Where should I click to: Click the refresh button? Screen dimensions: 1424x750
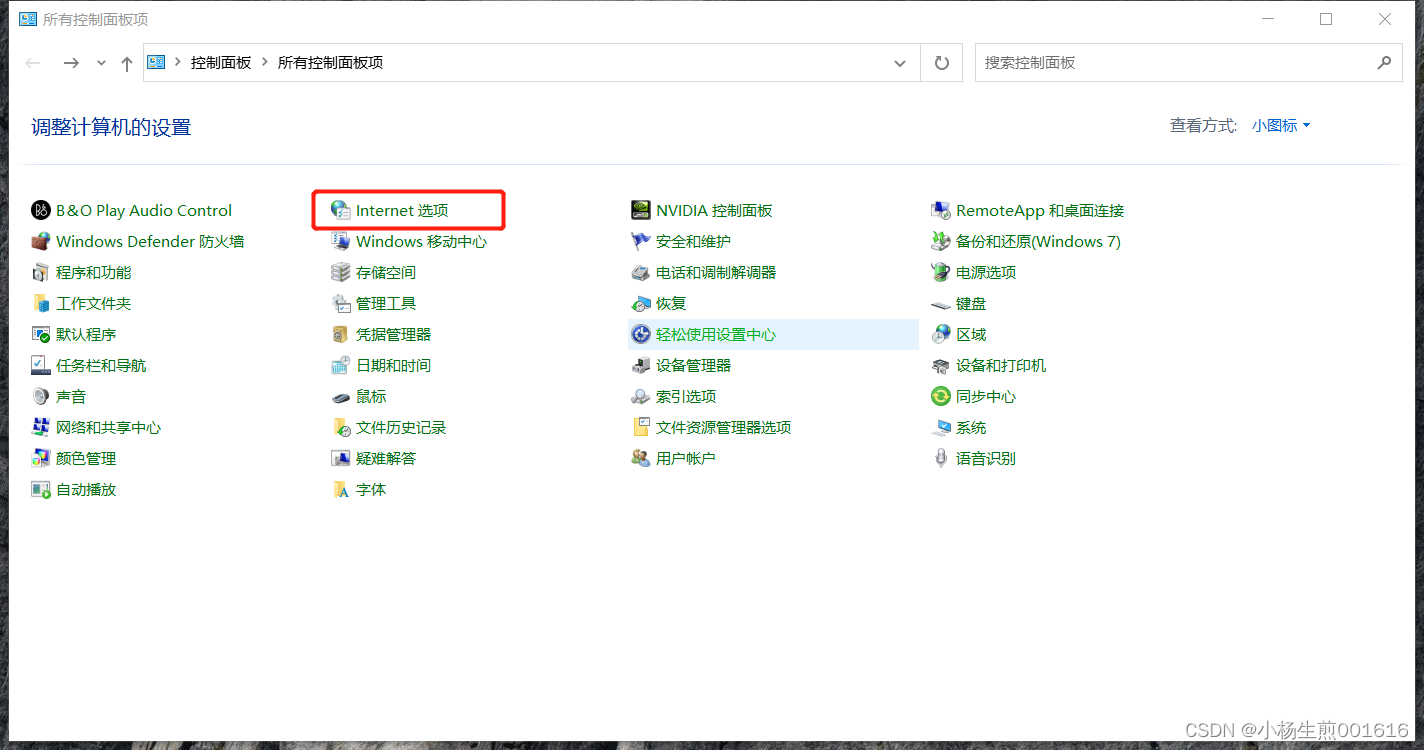point(941,62)
